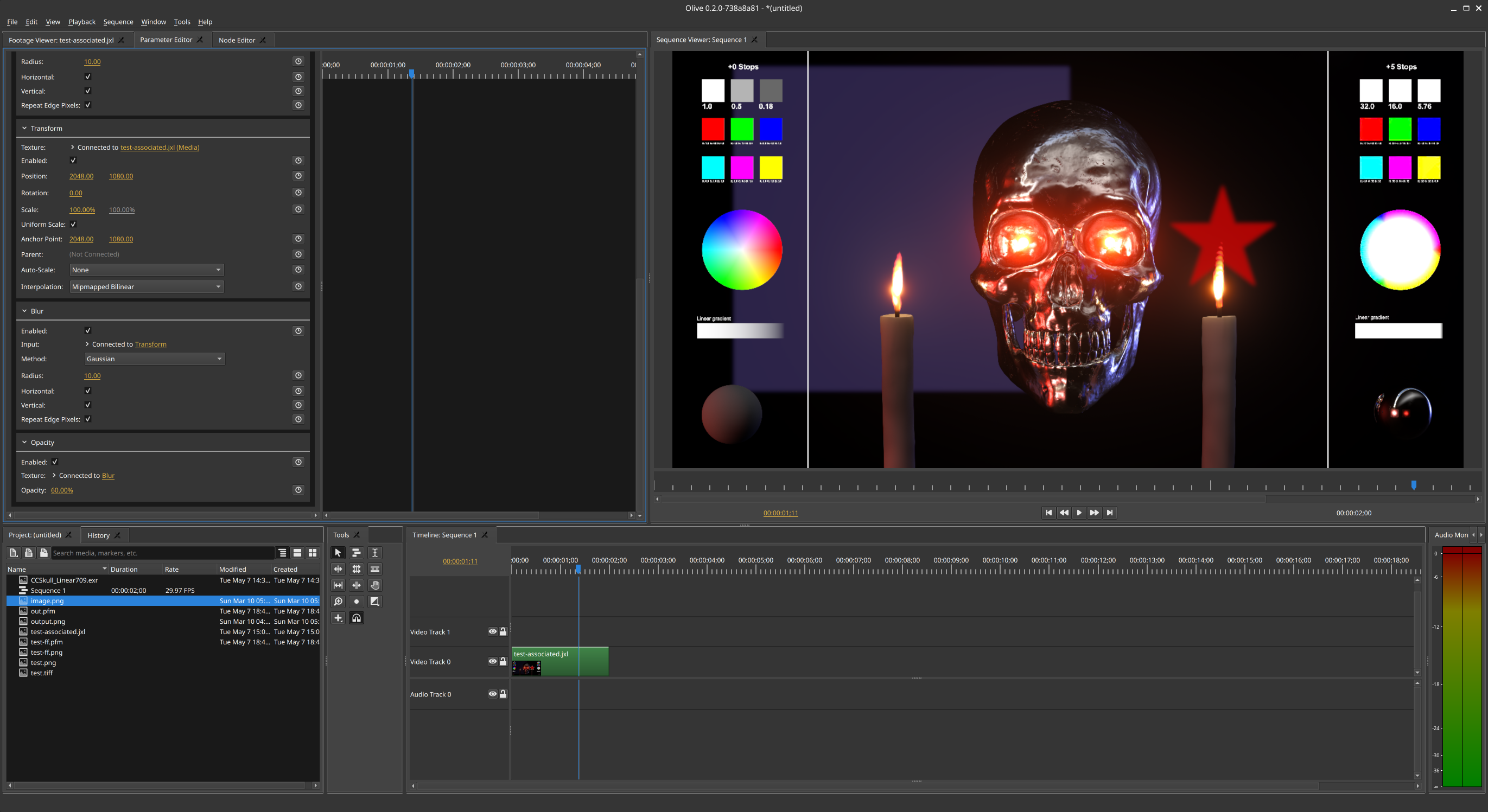Screen dimensions: 1488x812
Task: Expand Opacity Texture connection arrow
Action: pos(54,475)
